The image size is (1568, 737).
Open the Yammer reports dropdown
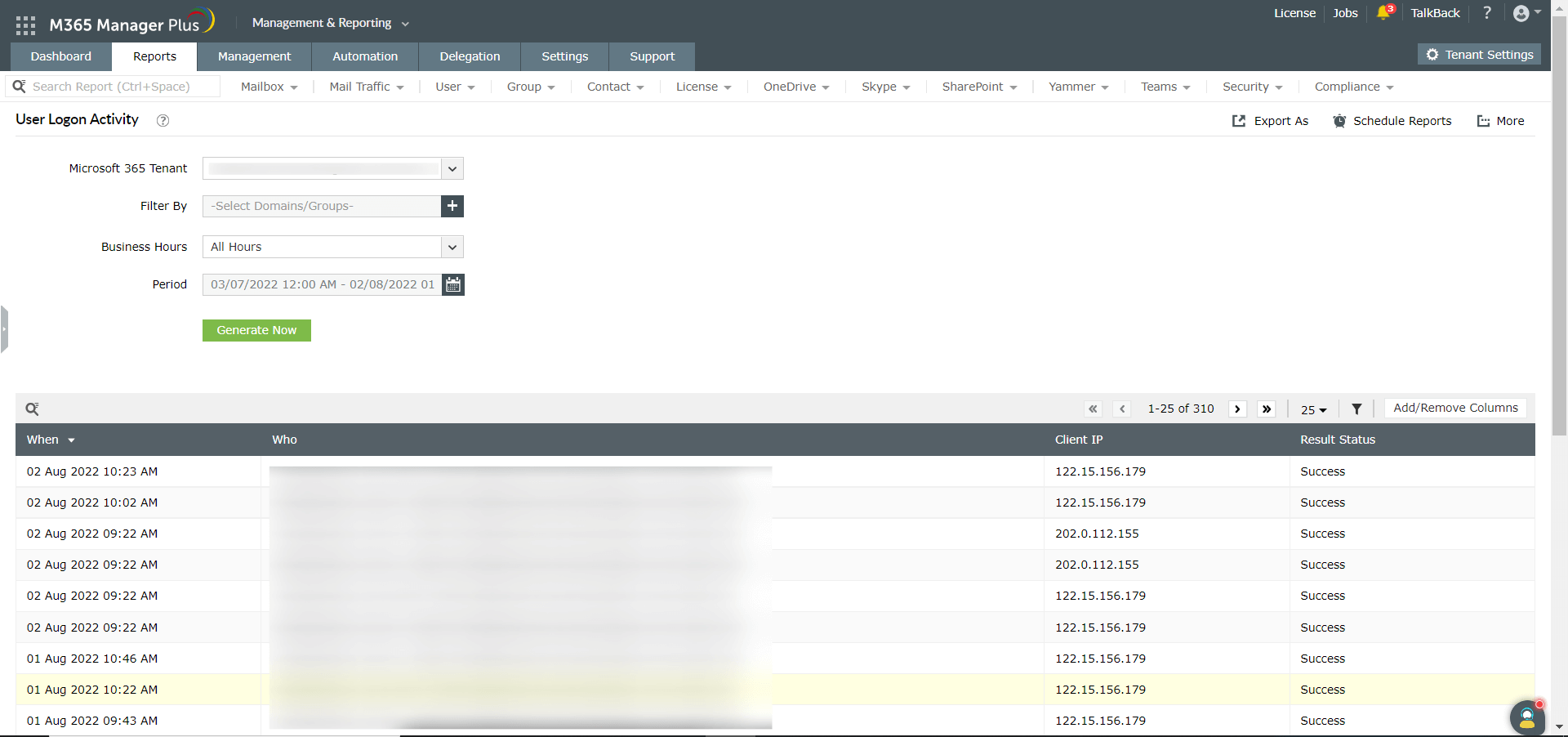[1079, 87]
